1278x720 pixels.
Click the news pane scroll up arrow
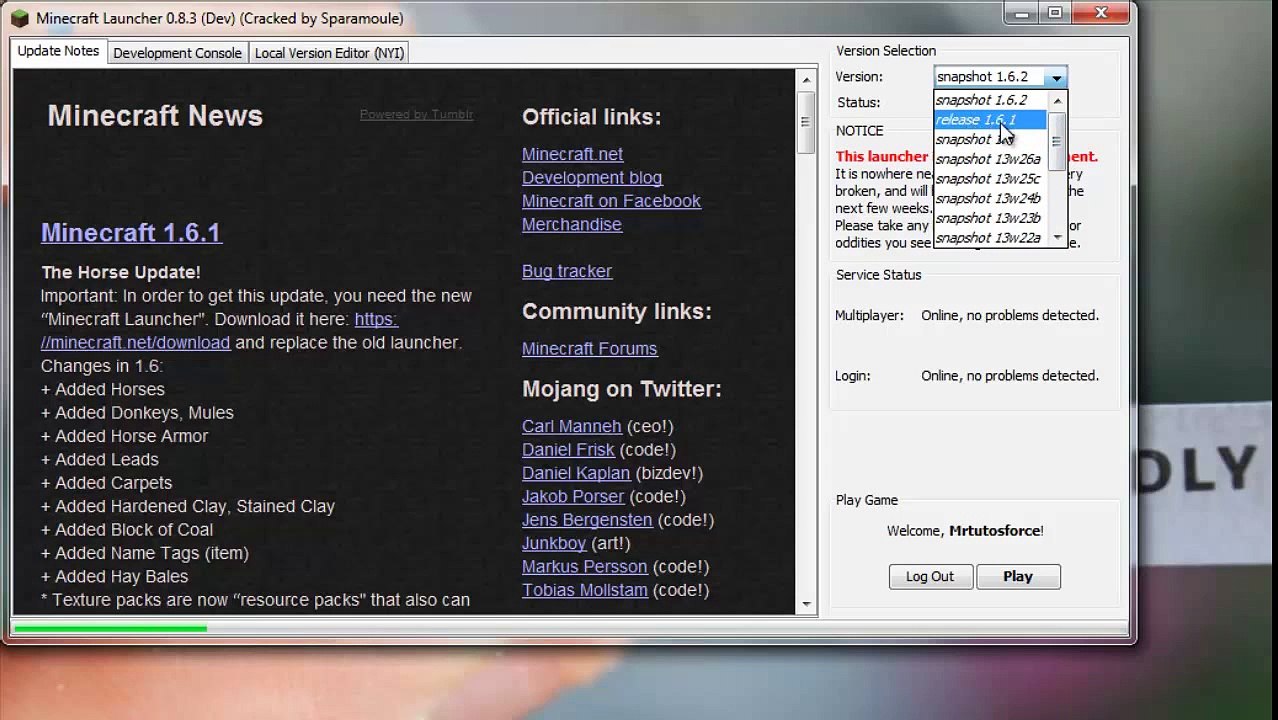pyautogui.click(x=806, y=79)
